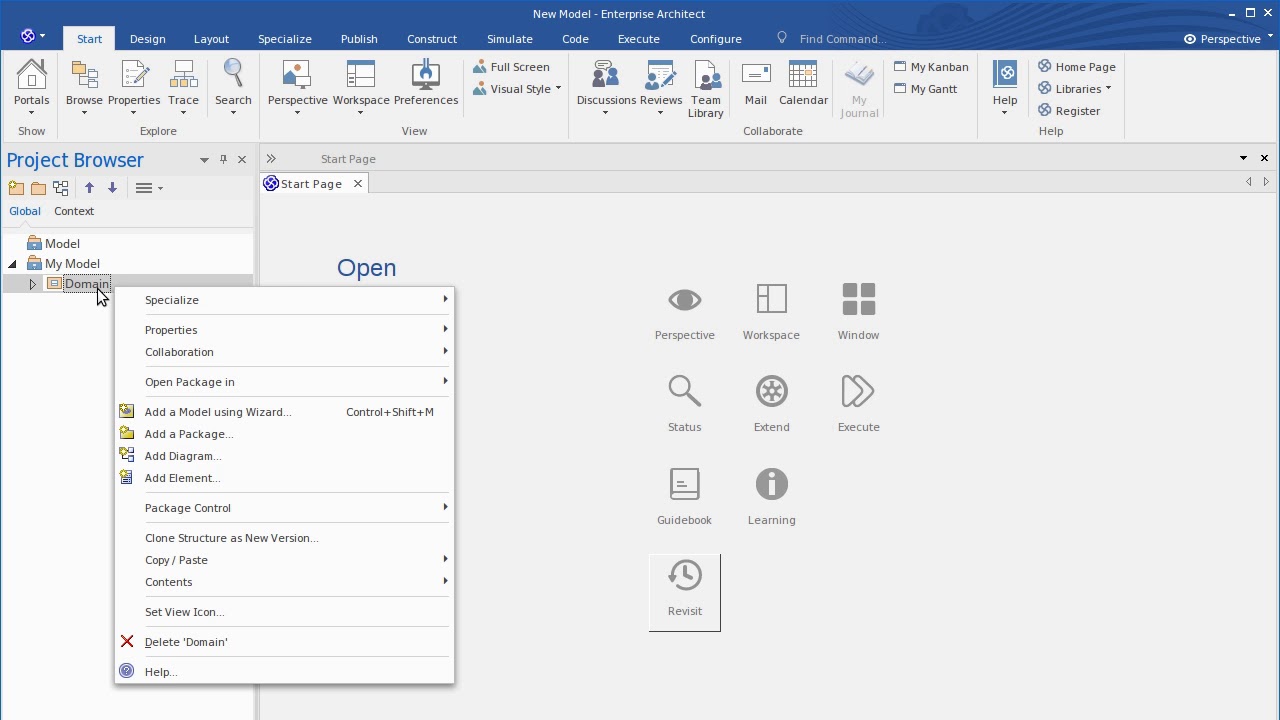Click the new package folder icon in Project Browser
The height and width of the screenshot is (720, 1280).
point(38,188)
